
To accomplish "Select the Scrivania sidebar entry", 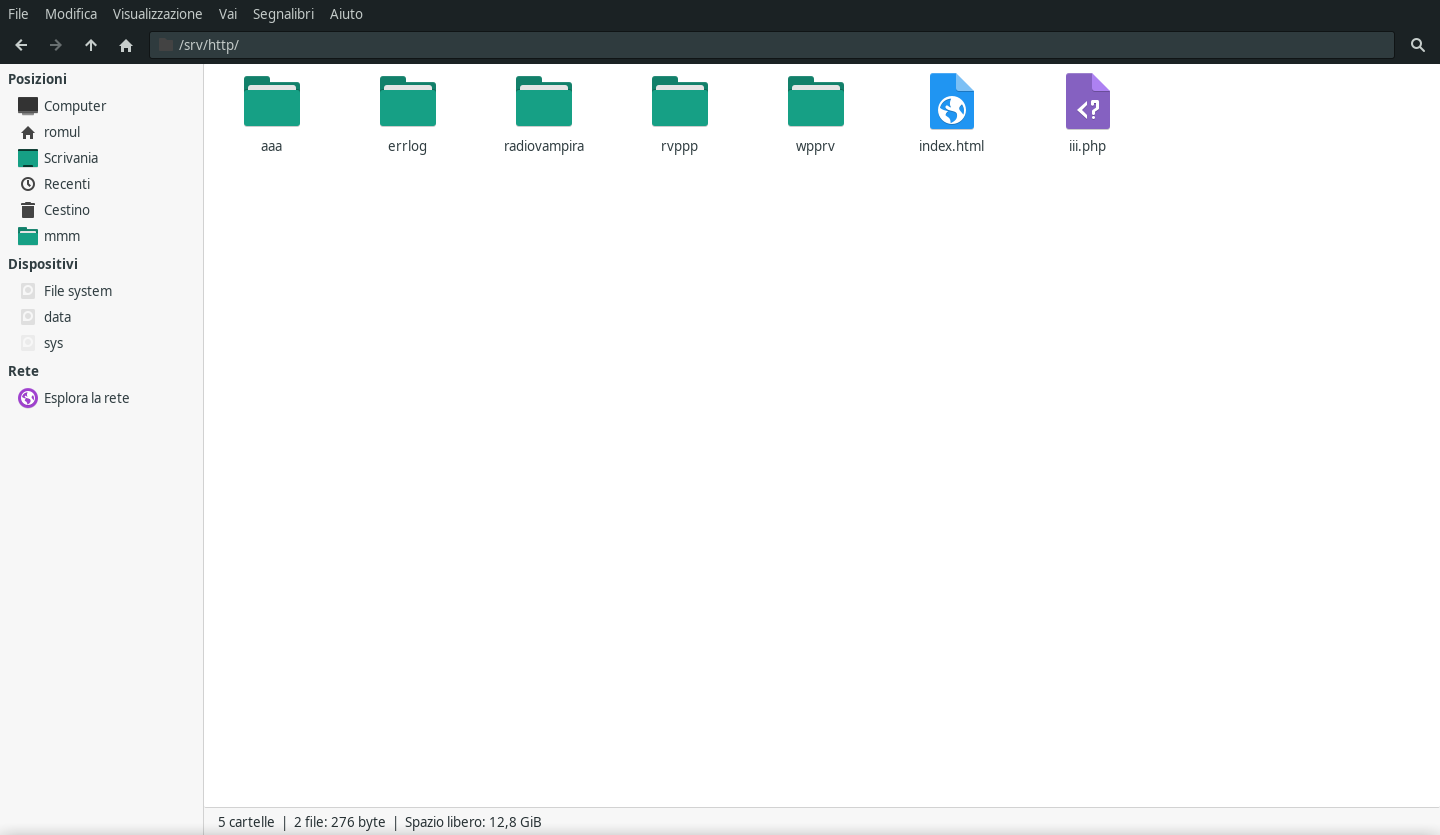I will (71, 158).
